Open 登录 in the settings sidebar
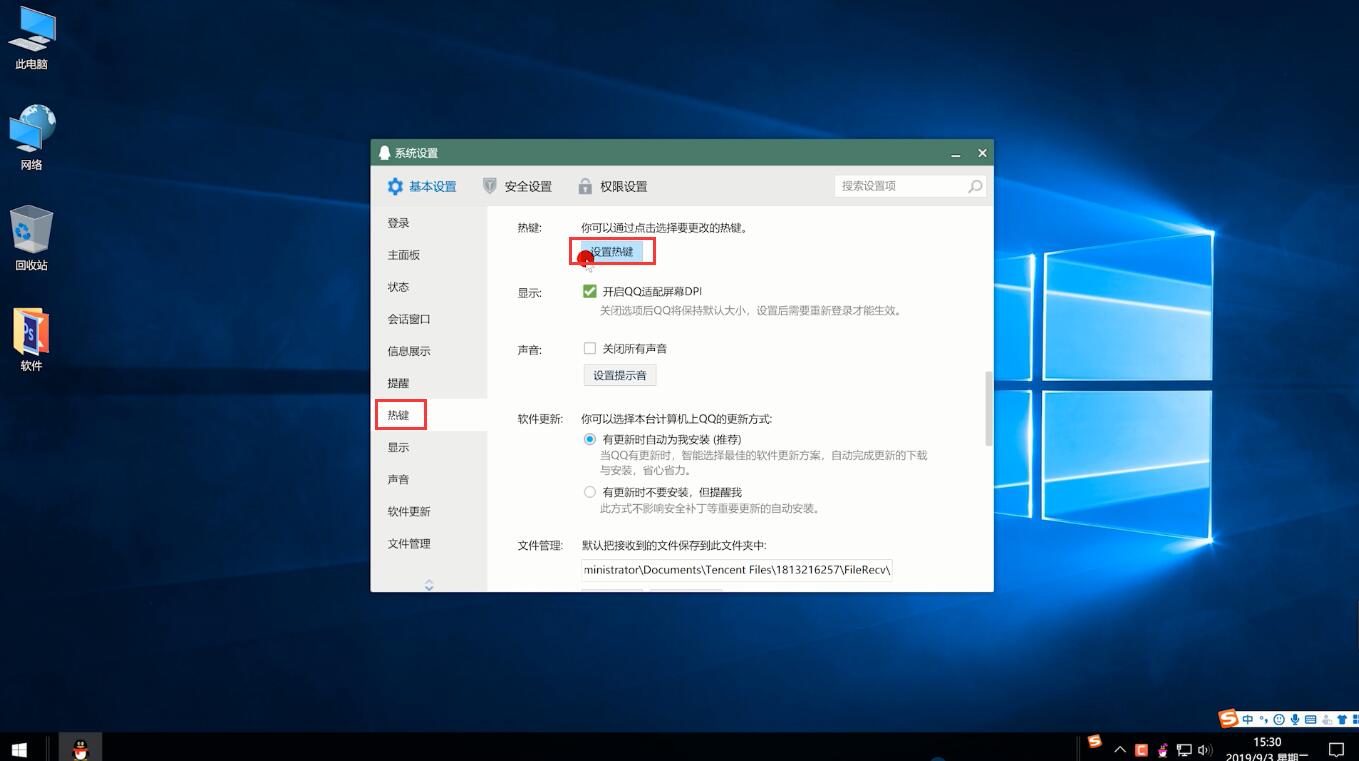 coord(429,223)
